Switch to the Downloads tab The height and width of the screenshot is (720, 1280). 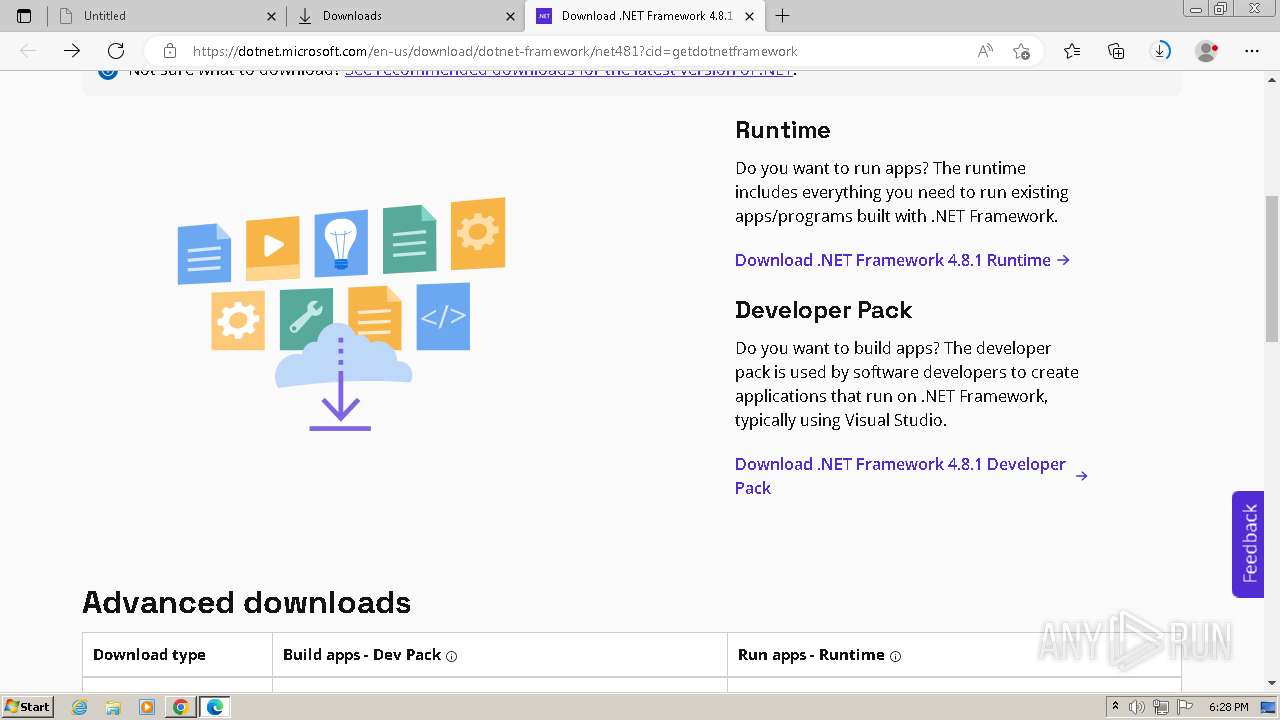405,16
